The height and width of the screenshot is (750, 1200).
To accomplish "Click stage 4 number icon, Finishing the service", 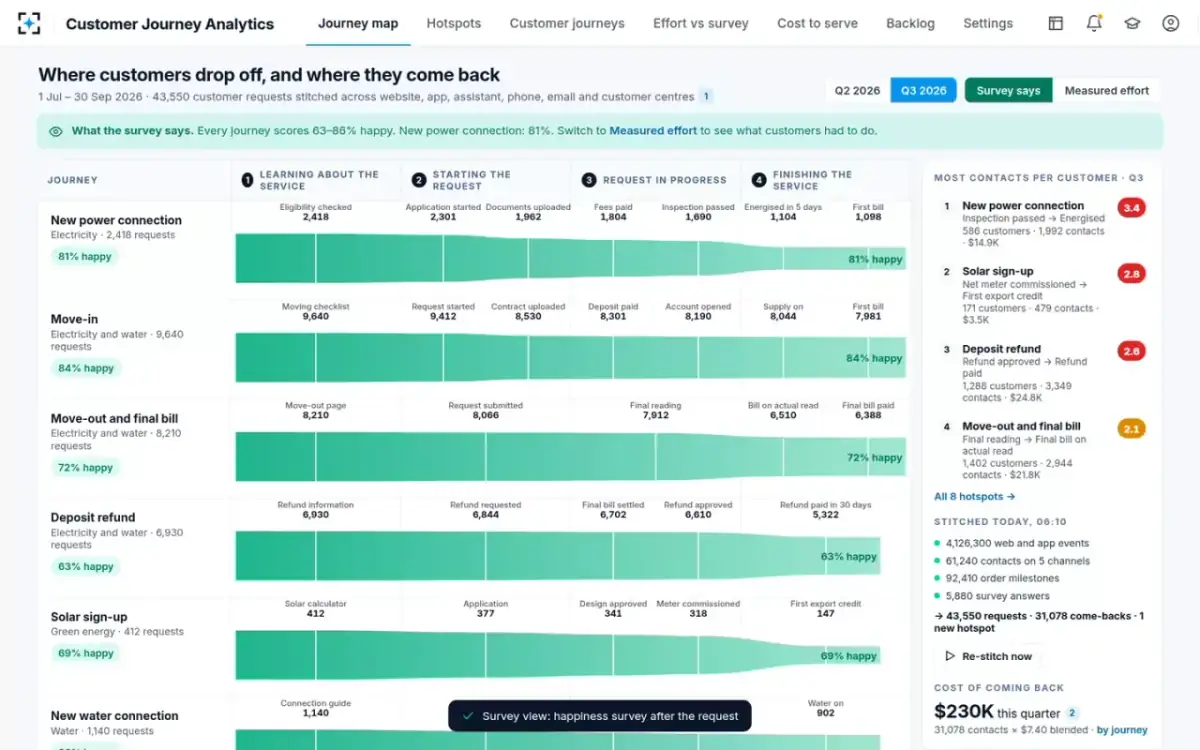I will (759, 180).
